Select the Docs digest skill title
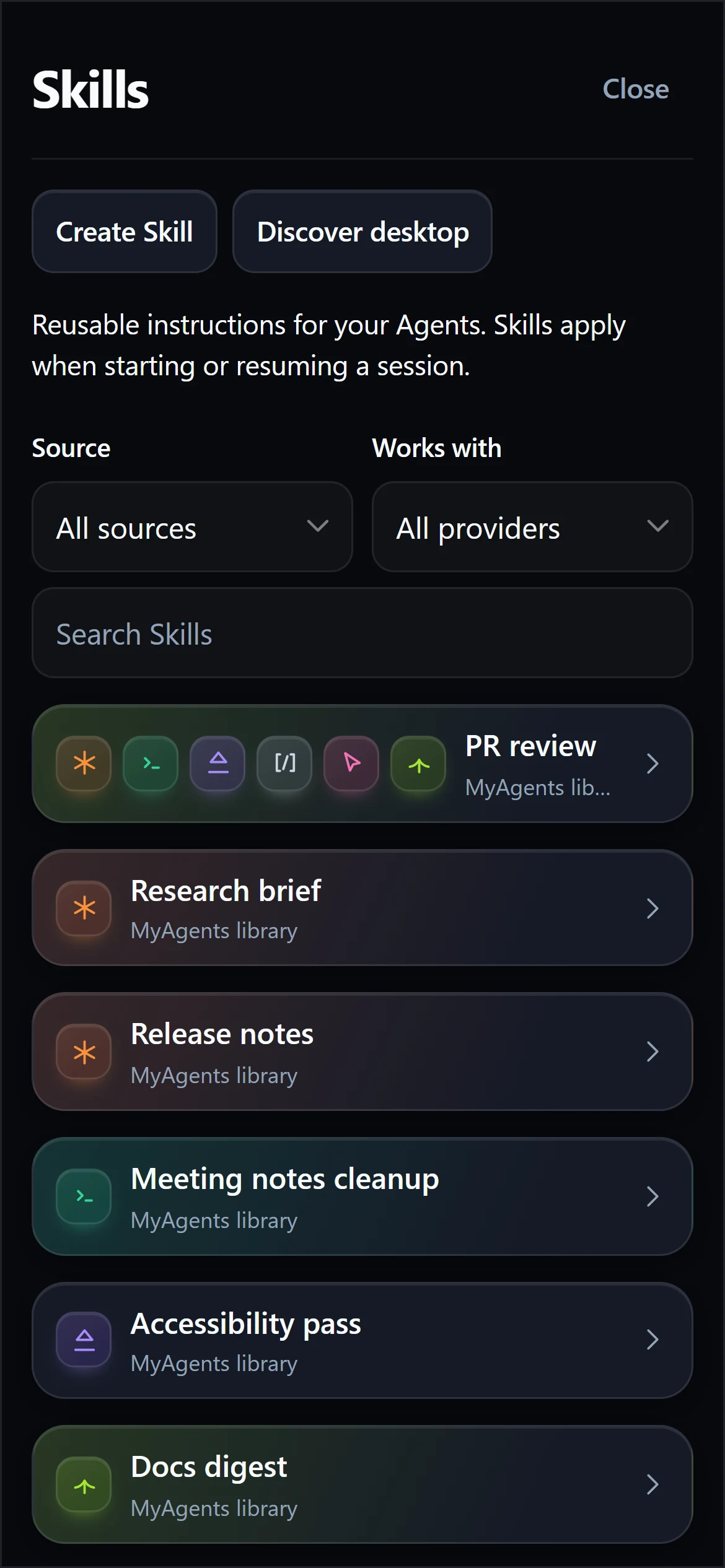 [209, 1468]
